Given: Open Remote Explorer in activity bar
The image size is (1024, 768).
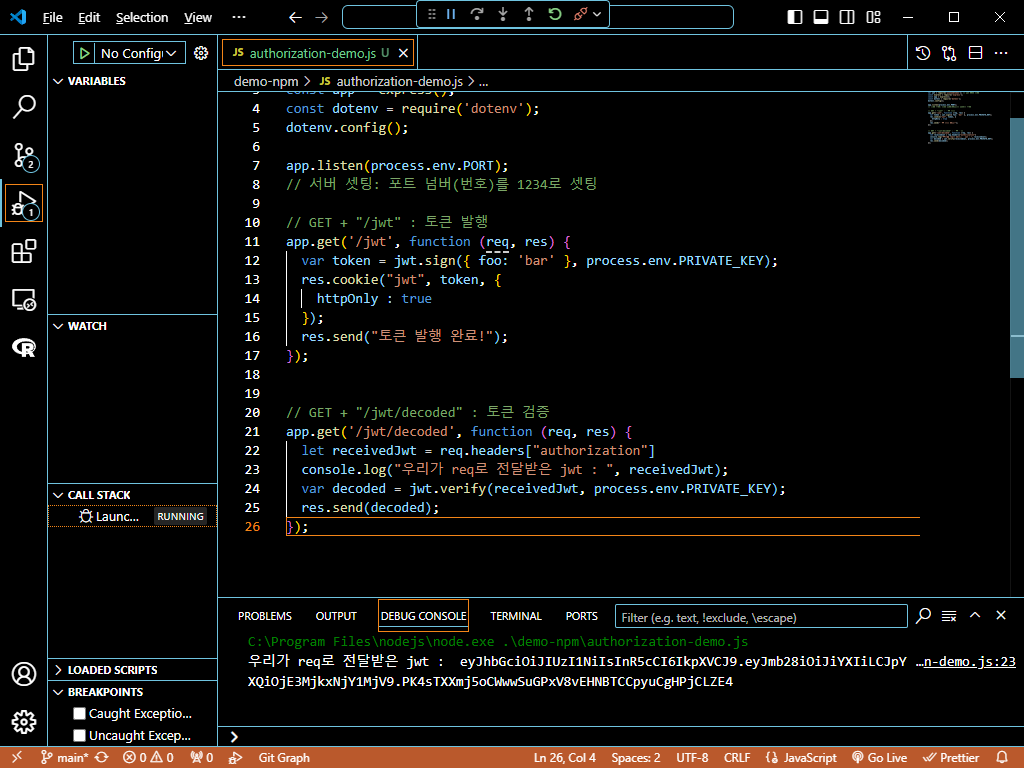Looking at the screenshot, I should [24, 300].
